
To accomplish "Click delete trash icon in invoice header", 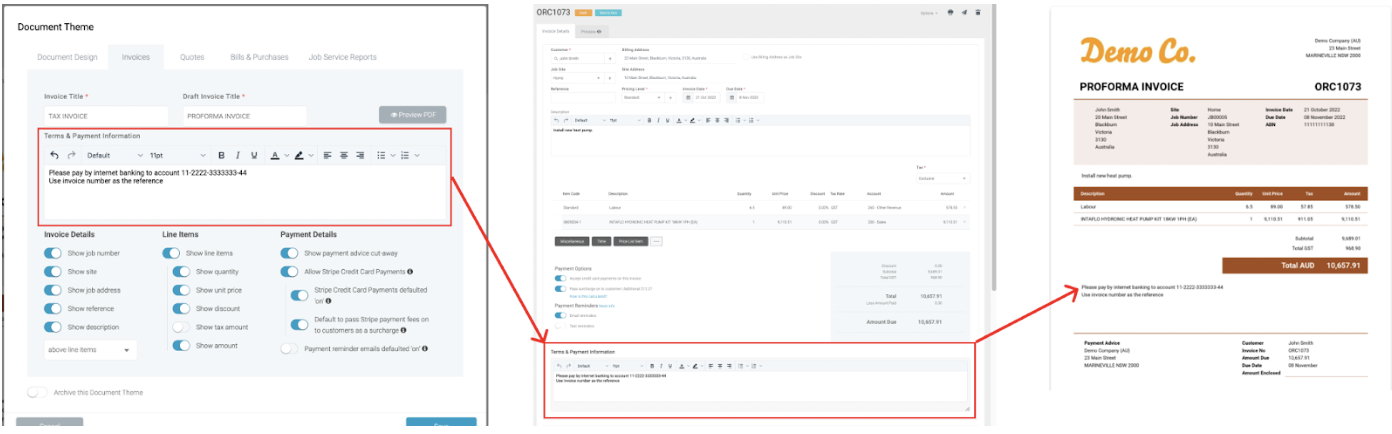I will click(x=977, y=12).
